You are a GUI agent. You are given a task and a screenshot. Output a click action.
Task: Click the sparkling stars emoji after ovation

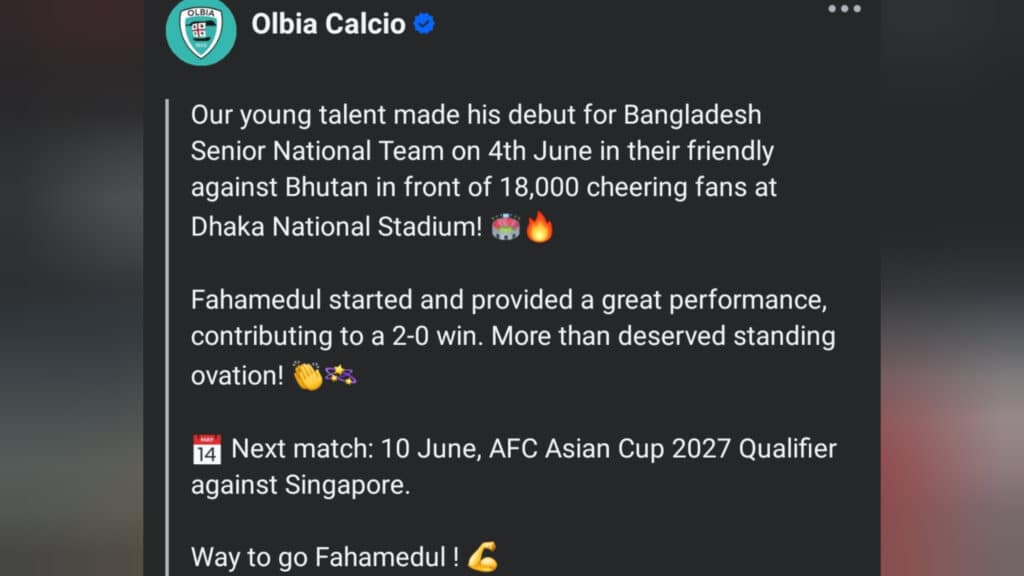(340, 375)
